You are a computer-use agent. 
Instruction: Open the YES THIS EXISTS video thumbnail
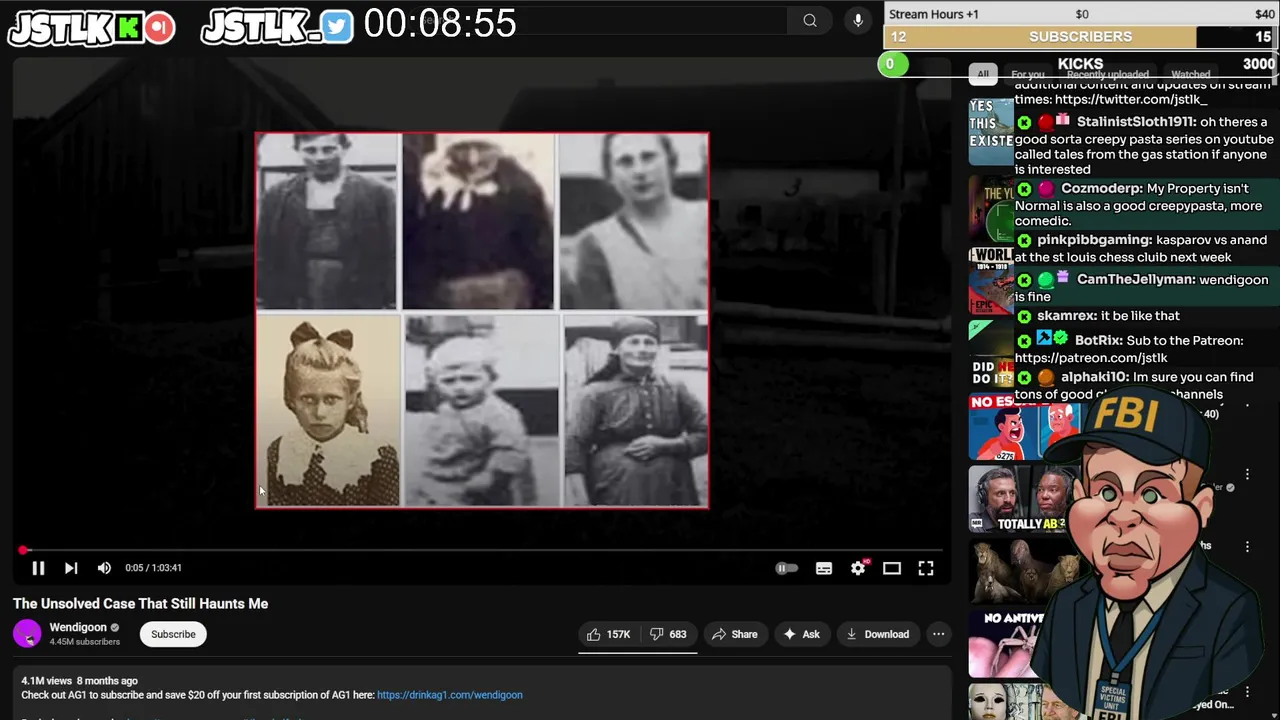[991, 131]
